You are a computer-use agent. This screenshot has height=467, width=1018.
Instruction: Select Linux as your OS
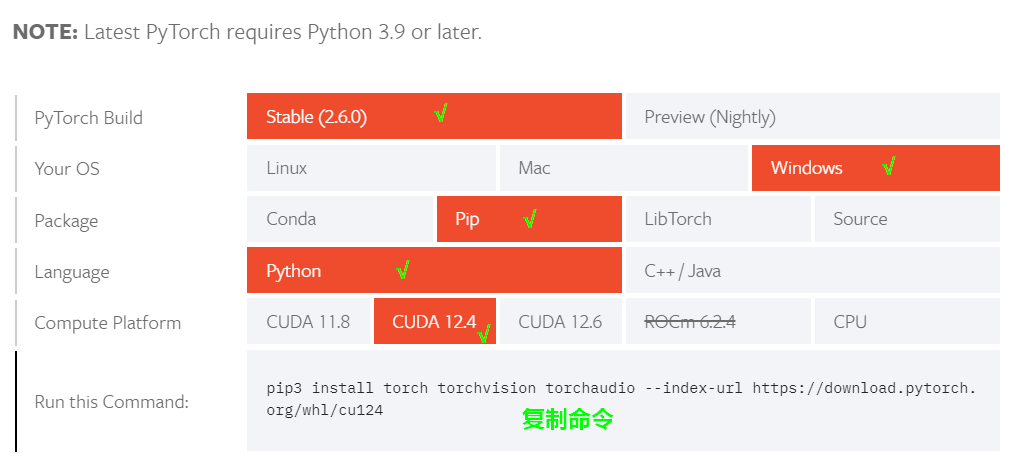[371, 168]
